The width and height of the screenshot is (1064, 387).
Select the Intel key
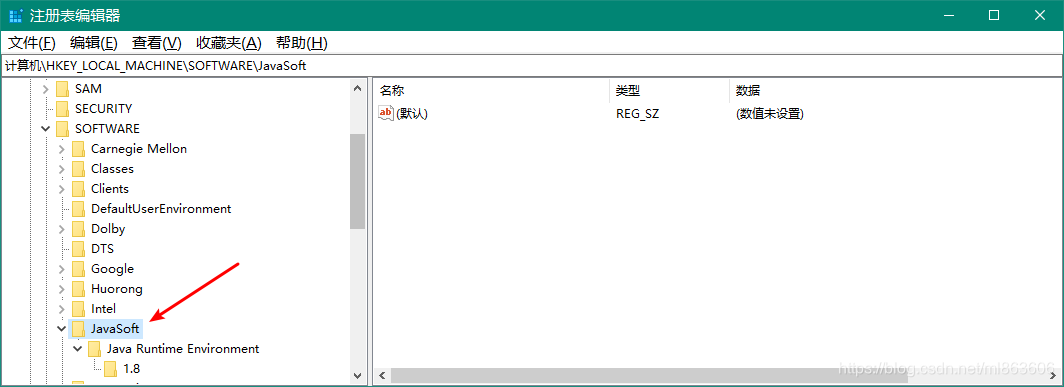click(x=104, y=309)
